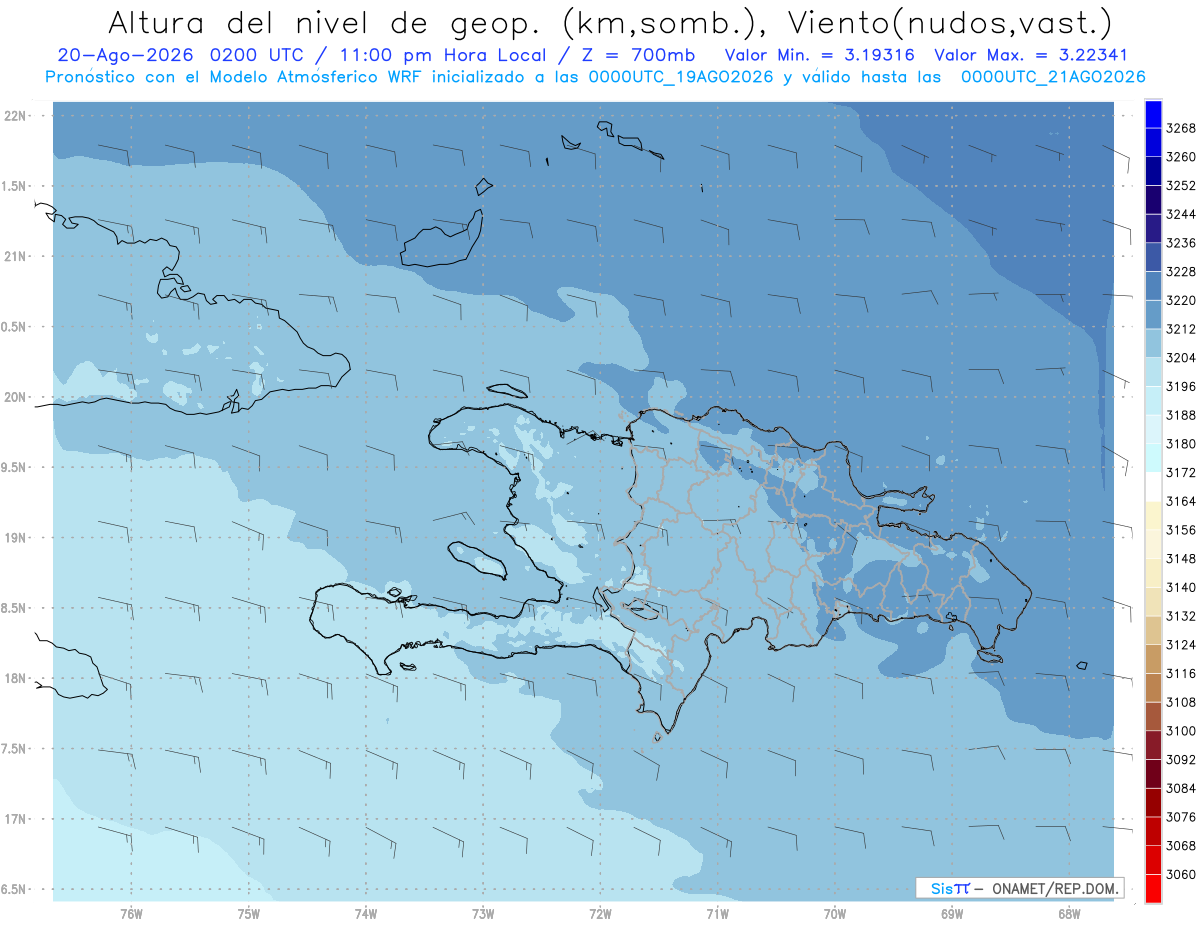Click the '20N' latitude label

[16, 397]
